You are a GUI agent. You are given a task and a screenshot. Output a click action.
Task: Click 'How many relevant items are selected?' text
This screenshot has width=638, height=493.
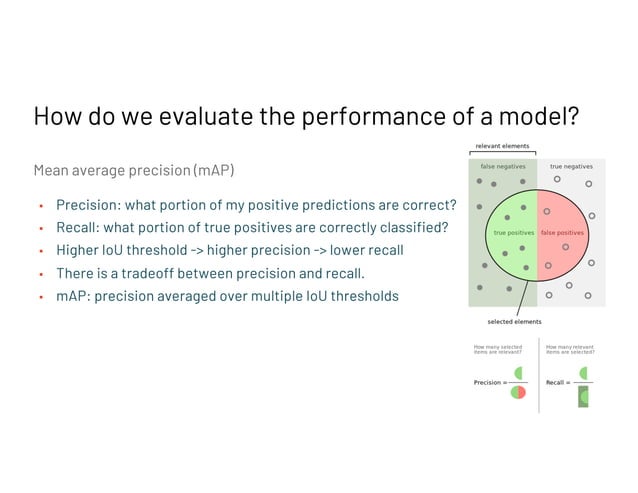coord(570,349)
